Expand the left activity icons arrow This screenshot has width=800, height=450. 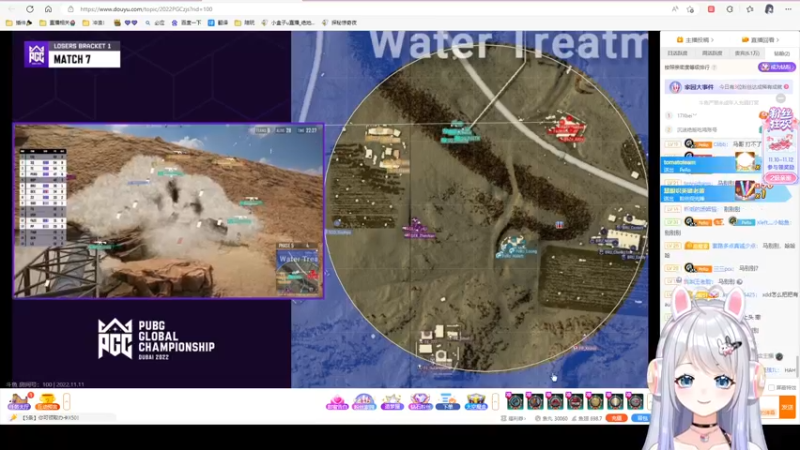(x=66, y=402)
